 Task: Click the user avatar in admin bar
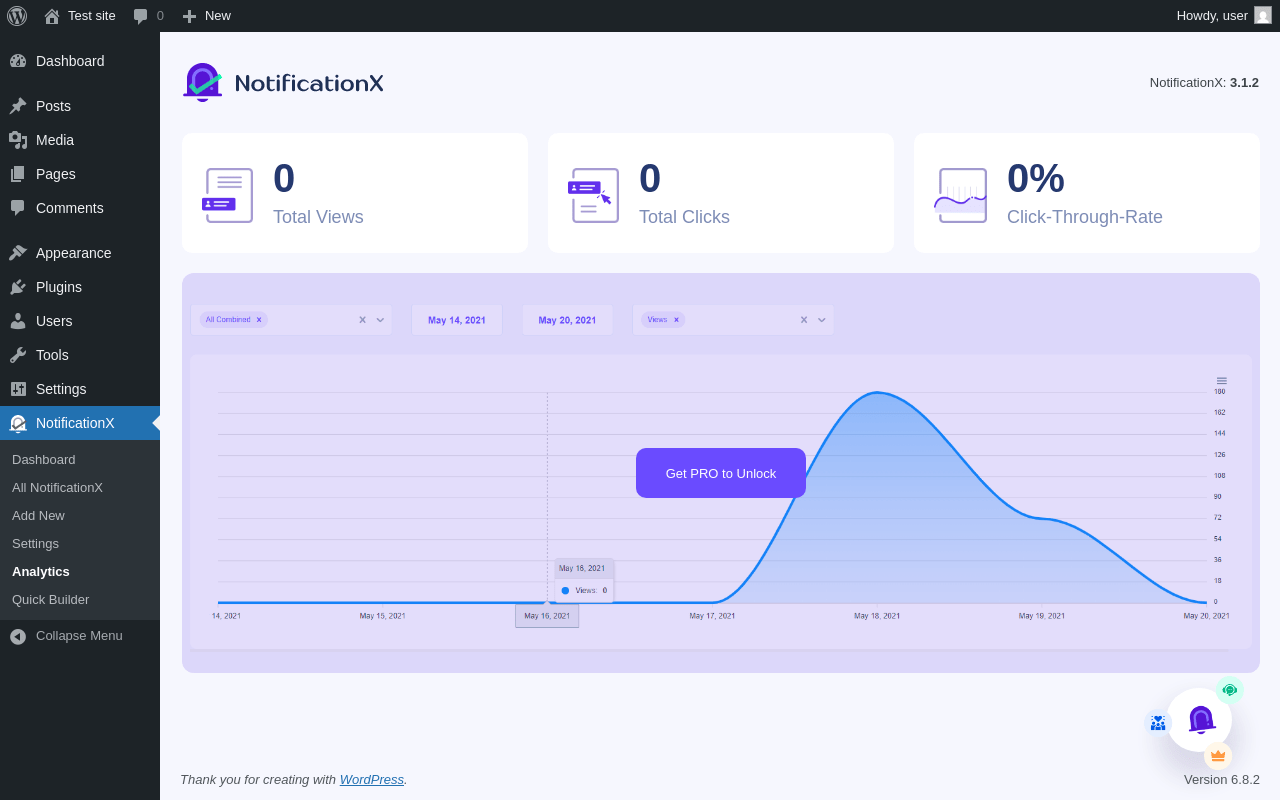point(1263,15)
